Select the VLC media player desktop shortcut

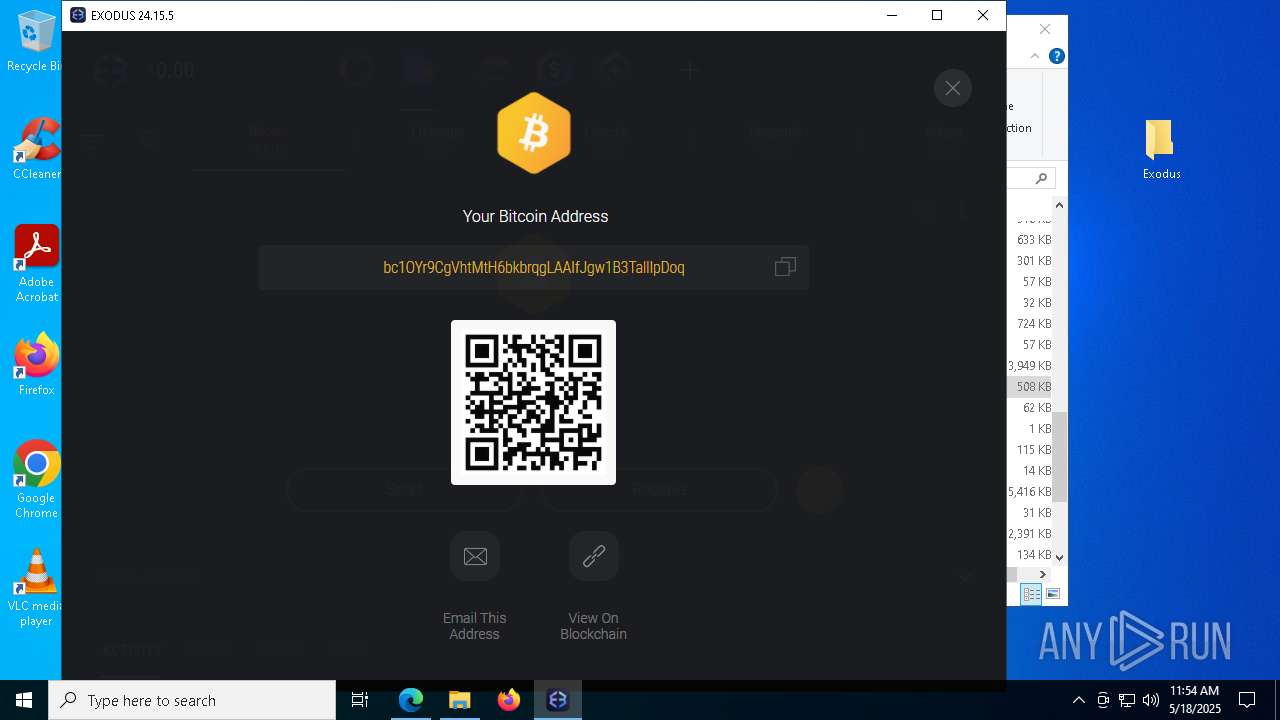(x=36, y=588)
